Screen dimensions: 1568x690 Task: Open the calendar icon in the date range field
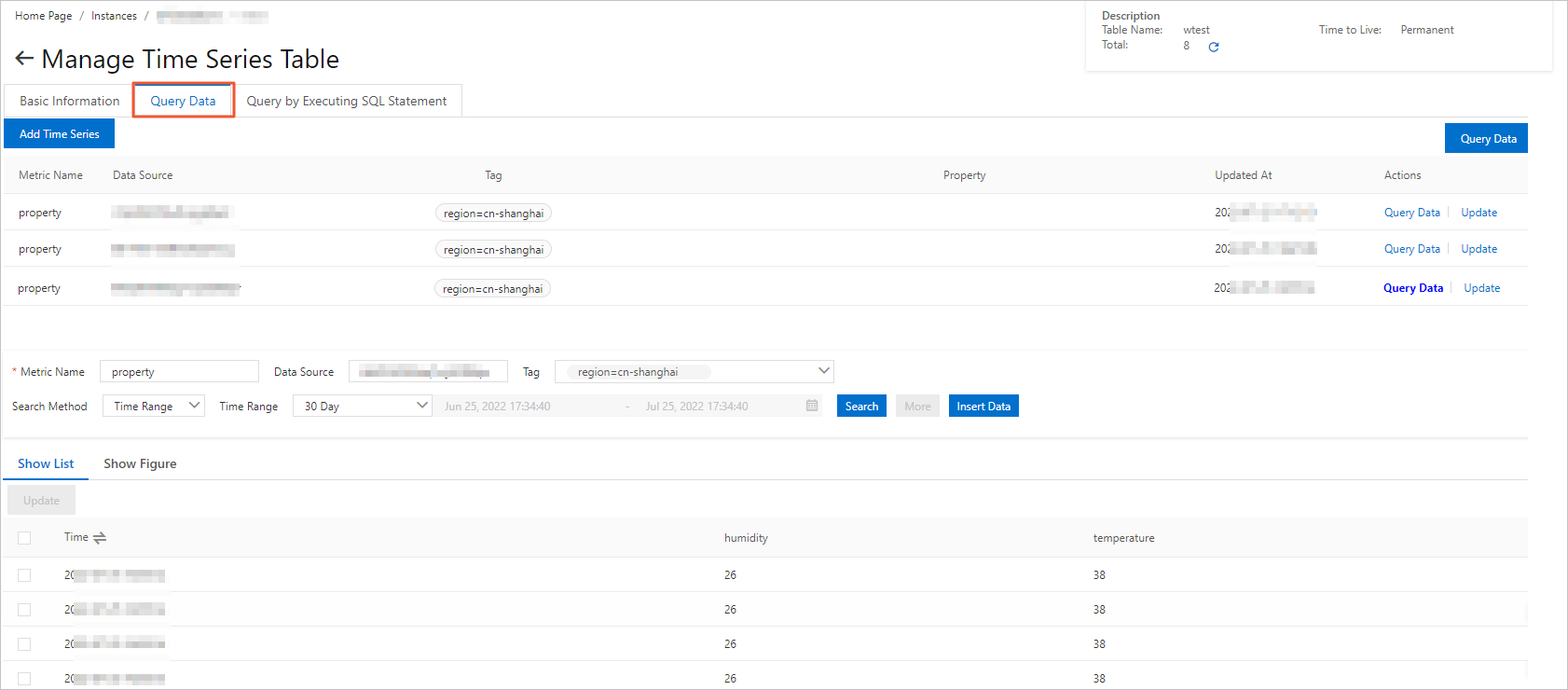point(812,406)
